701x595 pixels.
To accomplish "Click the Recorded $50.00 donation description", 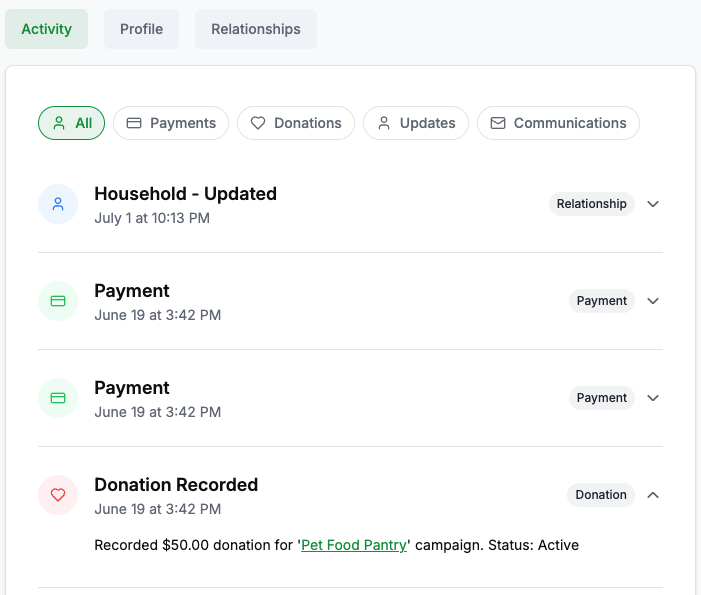I will point(337,545).
